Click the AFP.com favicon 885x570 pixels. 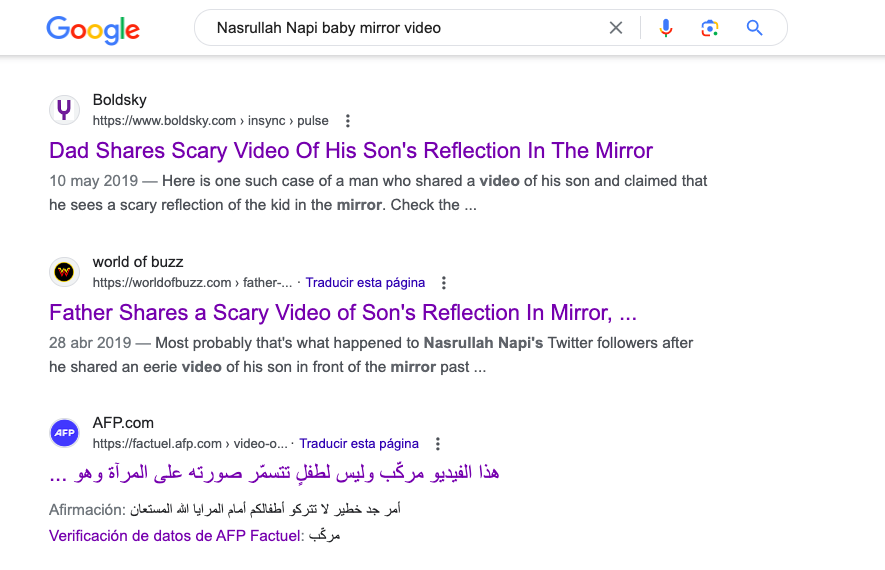[x=64, y=433]
